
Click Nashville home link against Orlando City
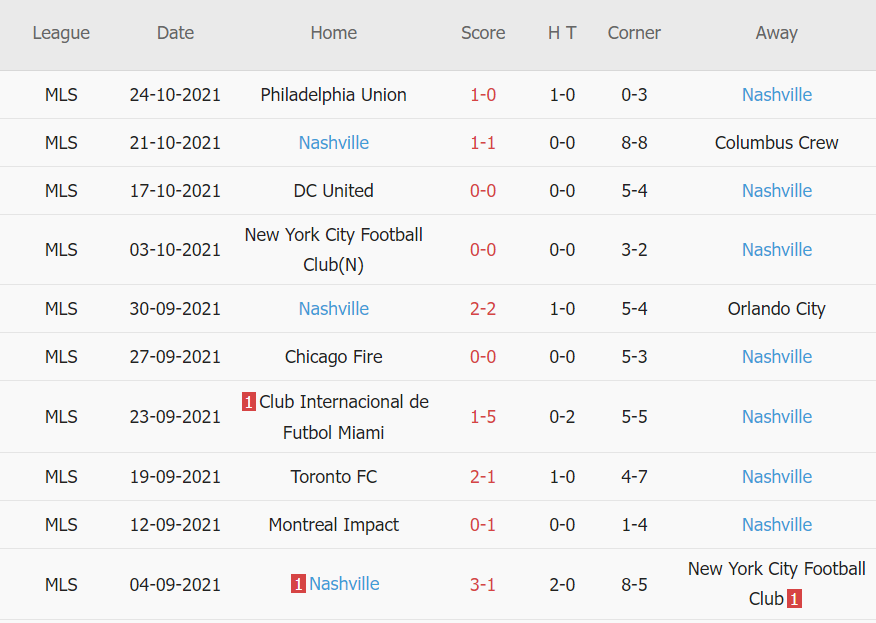coord(334,309)
